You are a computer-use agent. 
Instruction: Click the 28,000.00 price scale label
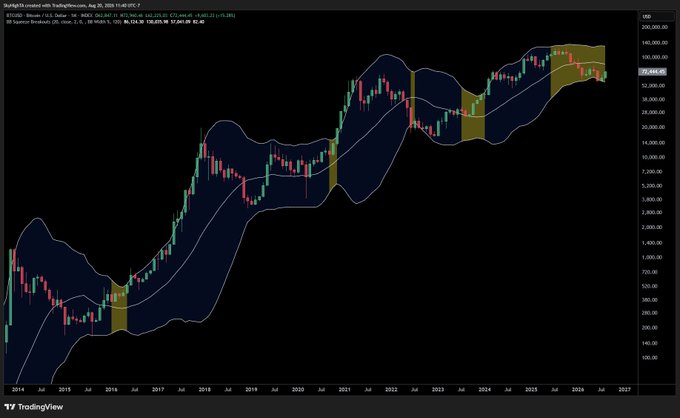coord(654,112)
